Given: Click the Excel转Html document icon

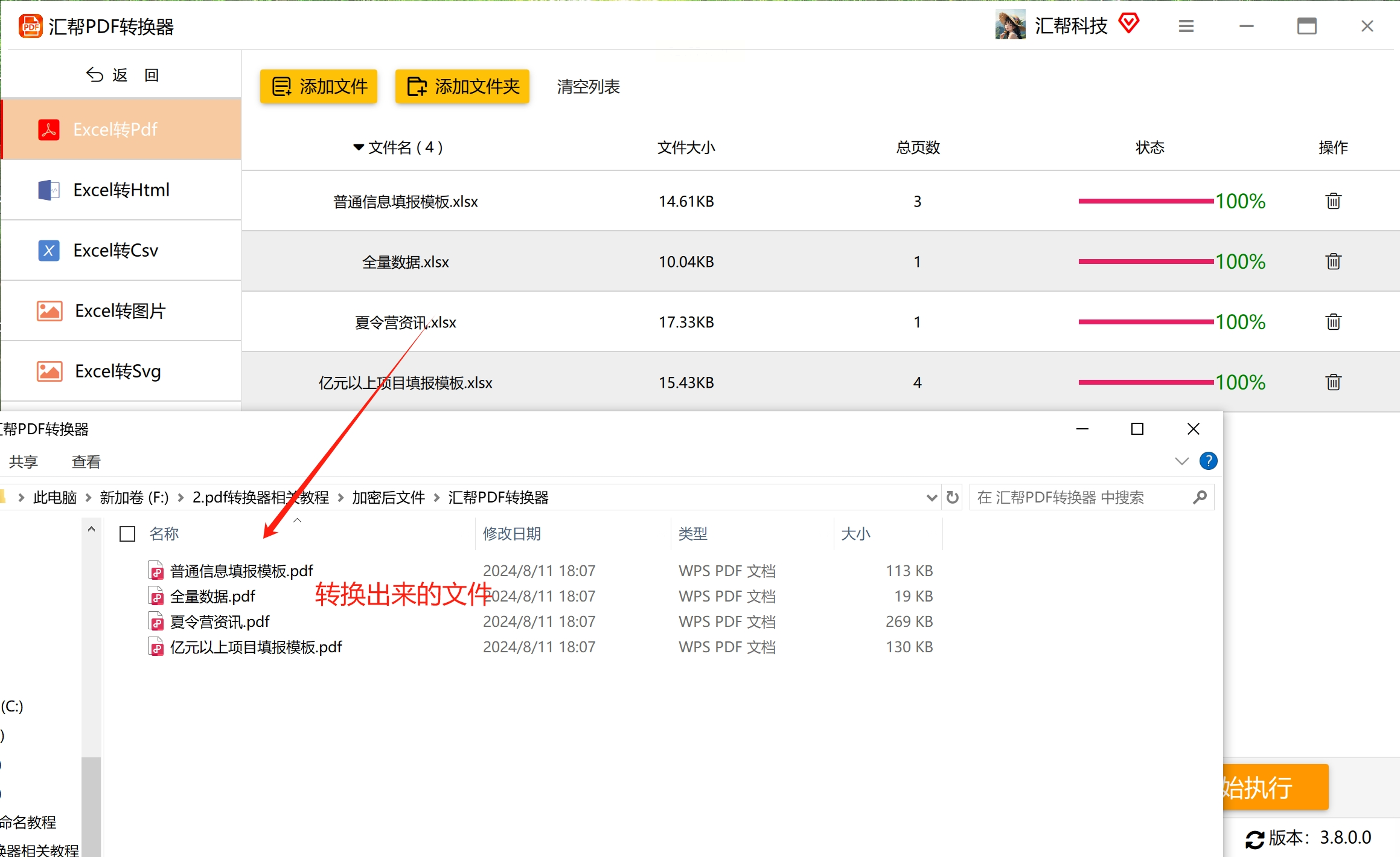Looking at the screenshot, I should tap(49, 190).
